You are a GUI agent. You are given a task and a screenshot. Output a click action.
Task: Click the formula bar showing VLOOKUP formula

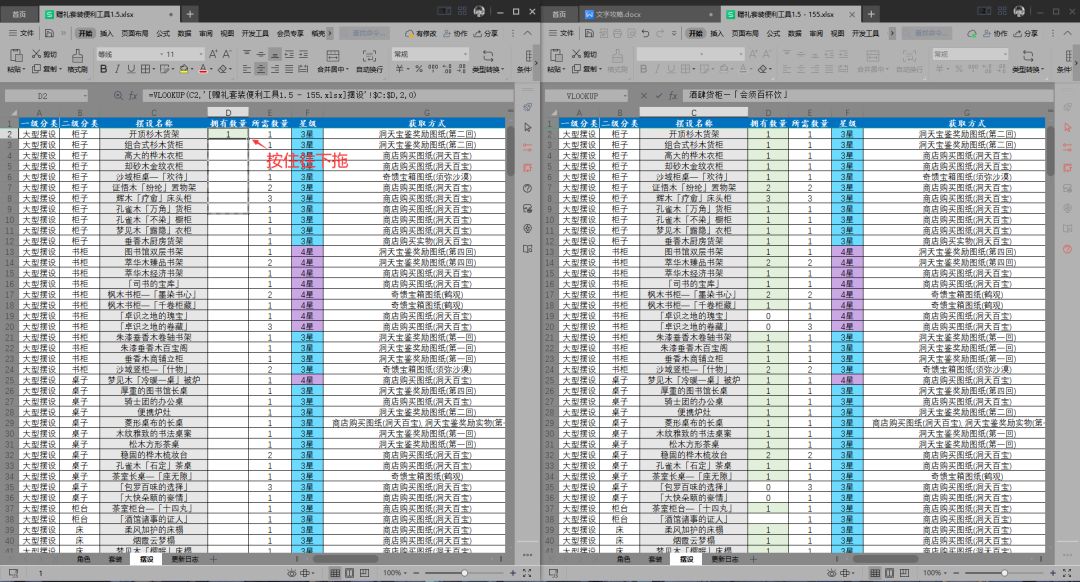pyautogui.click(x=327, y=96)
